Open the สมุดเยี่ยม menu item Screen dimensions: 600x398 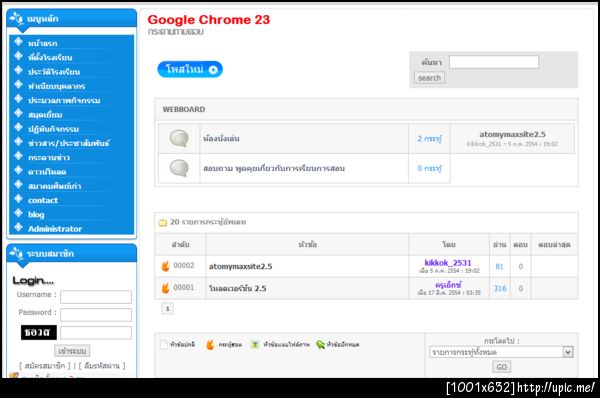coord(45,114)
